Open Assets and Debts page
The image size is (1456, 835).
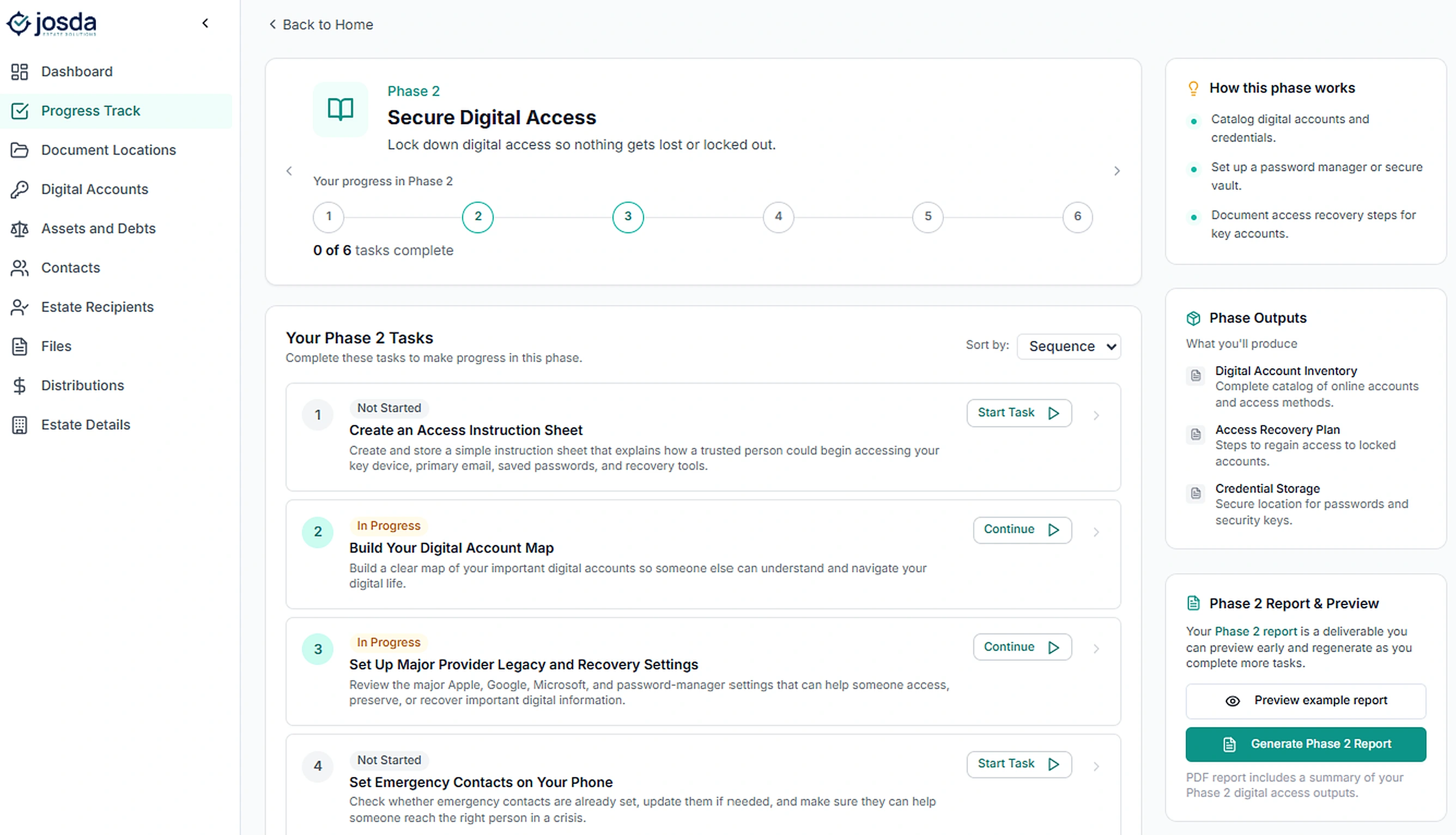pos(116,228)
